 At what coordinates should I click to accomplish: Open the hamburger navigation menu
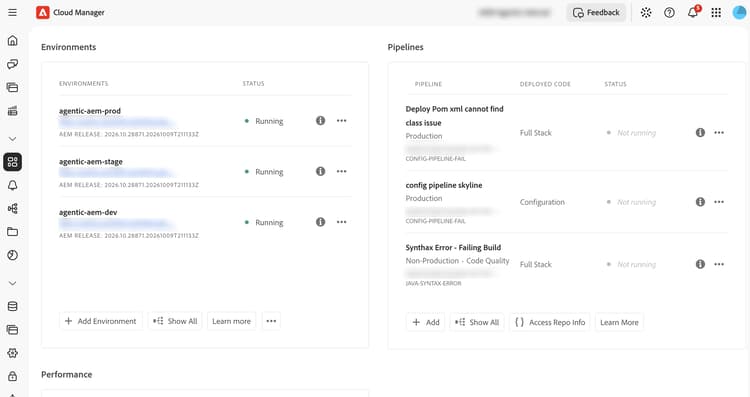pyautogui.click(x=12, y=12)
